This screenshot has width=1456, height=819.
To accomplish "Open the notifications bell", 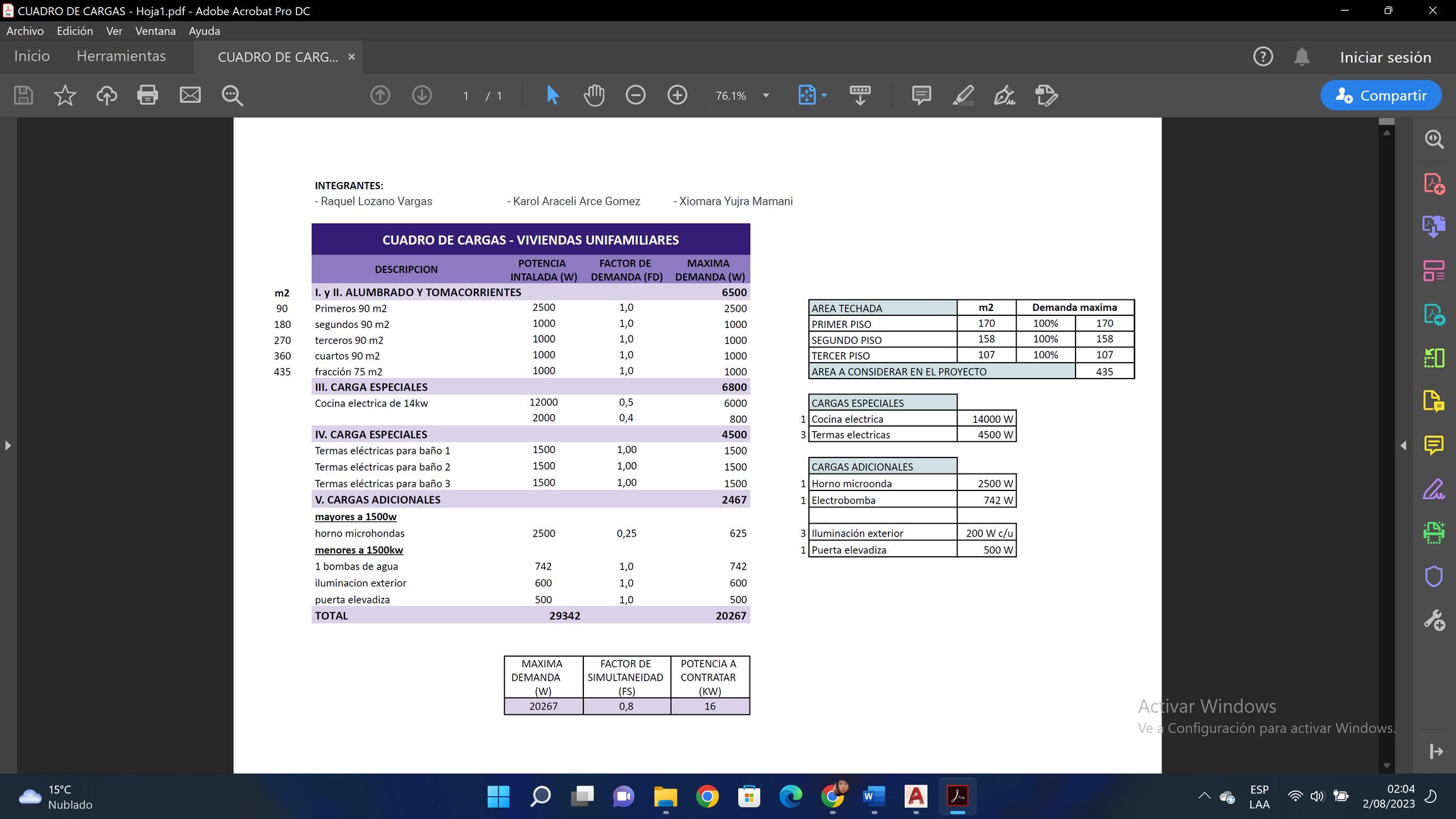I will point(1301,57).
